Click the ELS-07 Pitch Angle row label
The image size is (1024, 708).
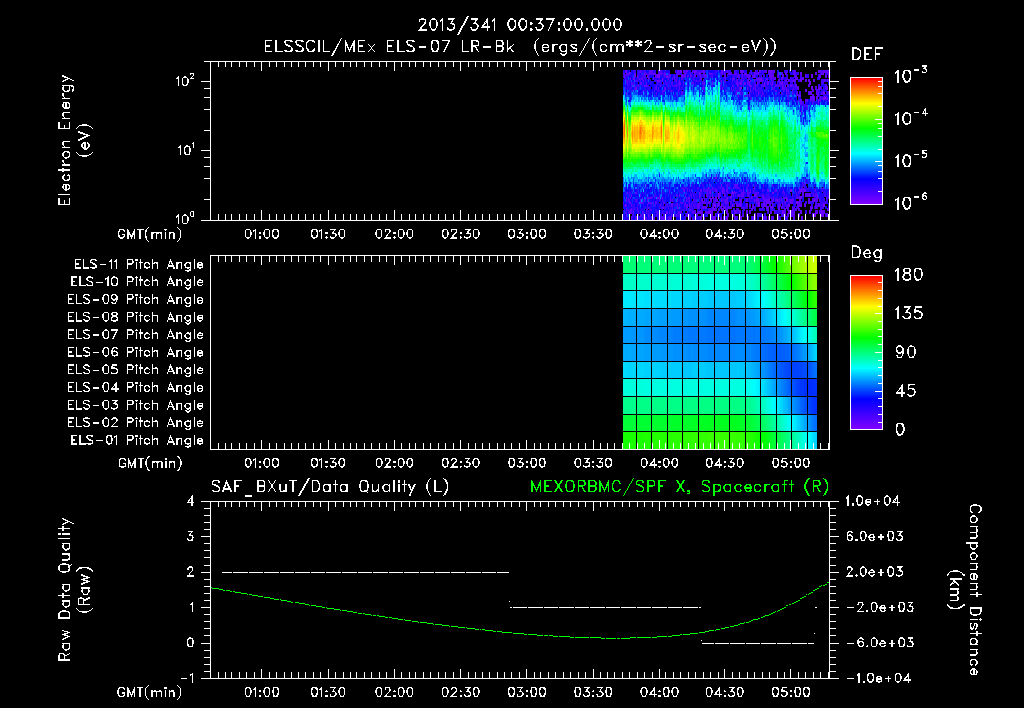pos(135,334)
